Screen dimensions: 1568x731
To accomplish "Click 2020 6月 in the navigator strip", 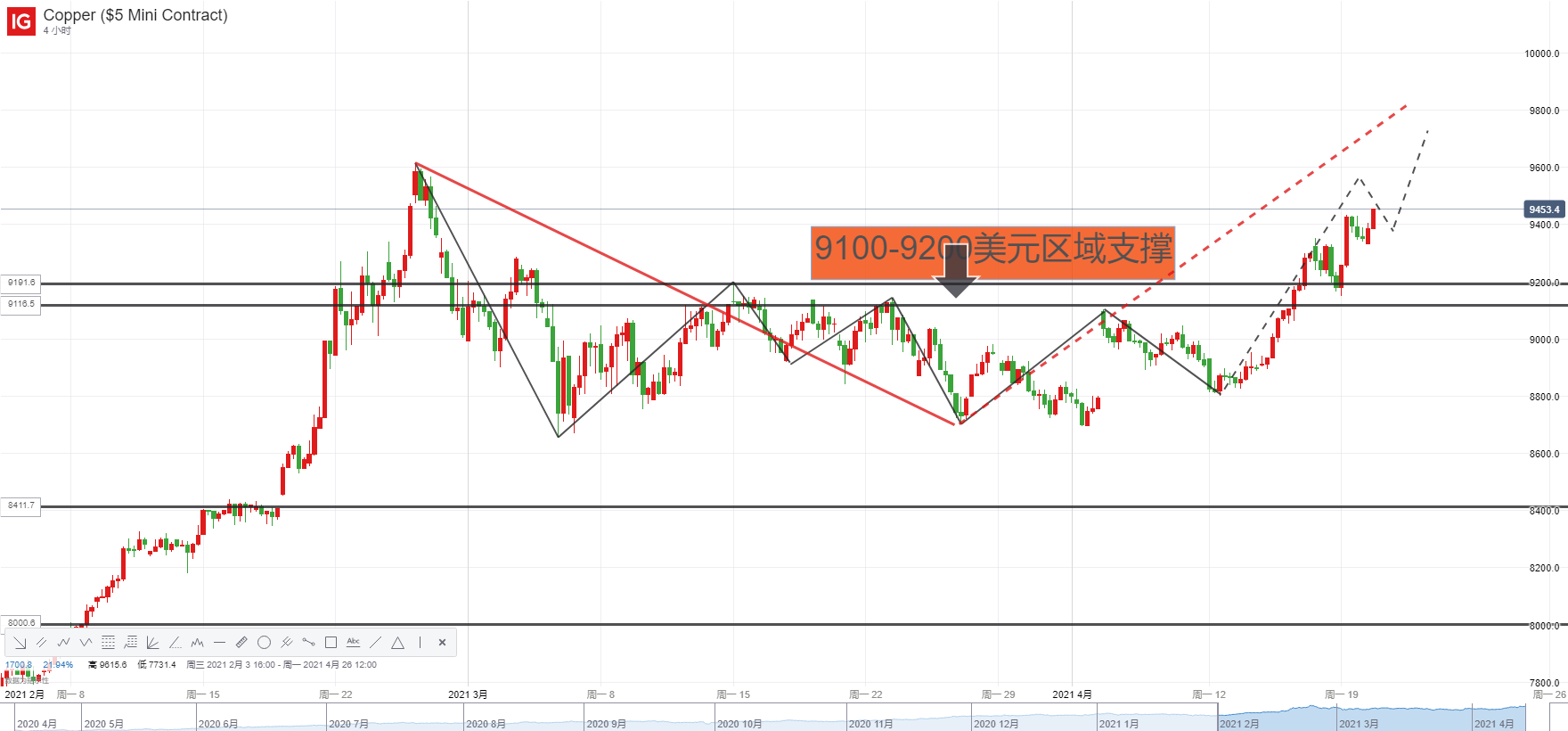I will [x=218, y=724].
